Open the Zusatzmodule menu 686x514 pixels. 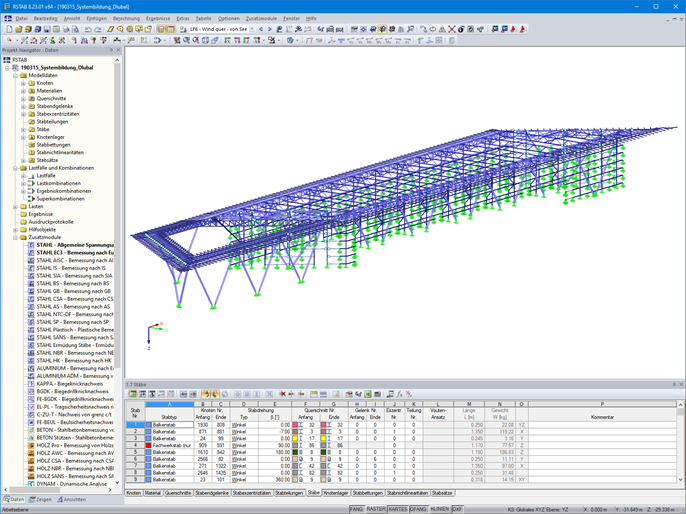click(x=261, y=18)
